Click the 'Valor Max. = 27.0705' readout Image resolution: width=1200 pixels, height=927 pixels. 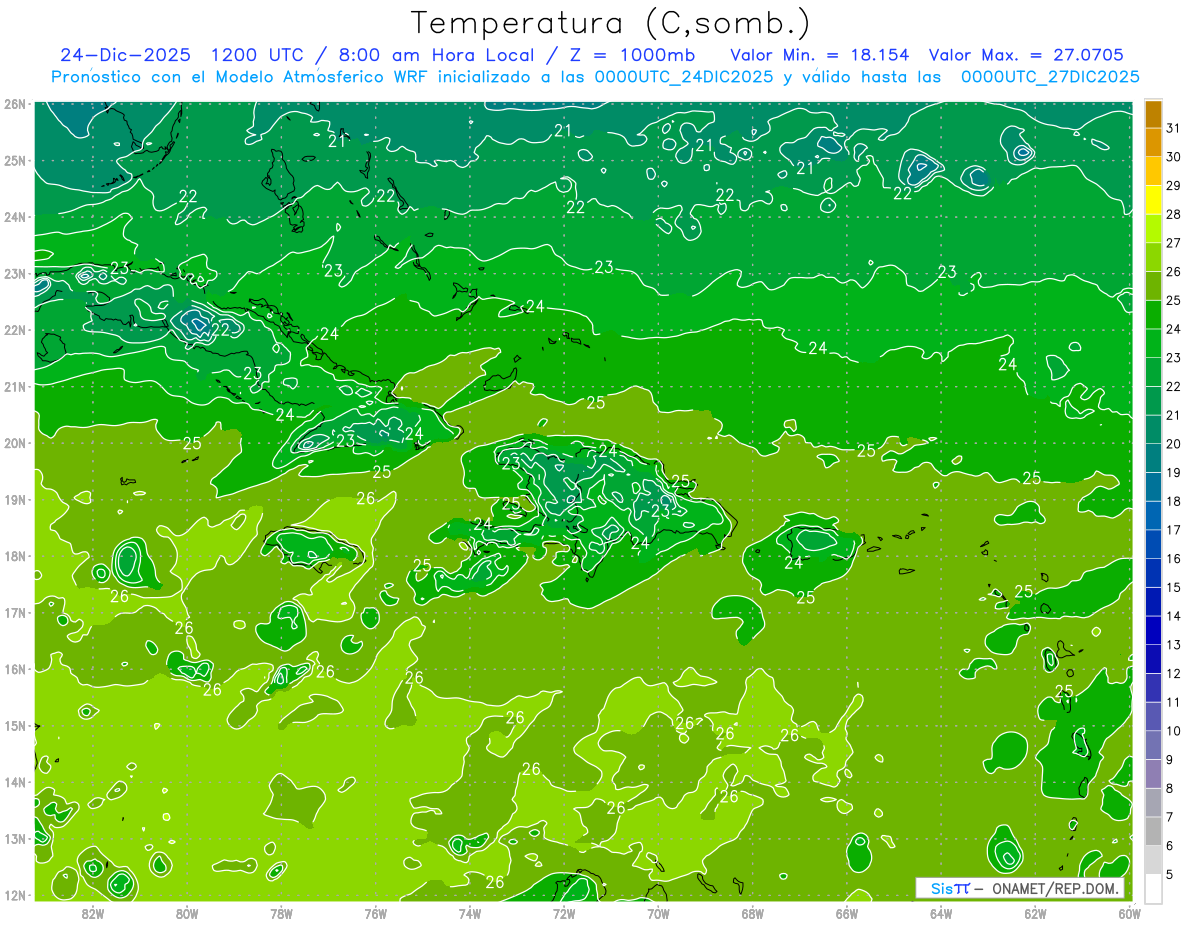(1026, 55)
